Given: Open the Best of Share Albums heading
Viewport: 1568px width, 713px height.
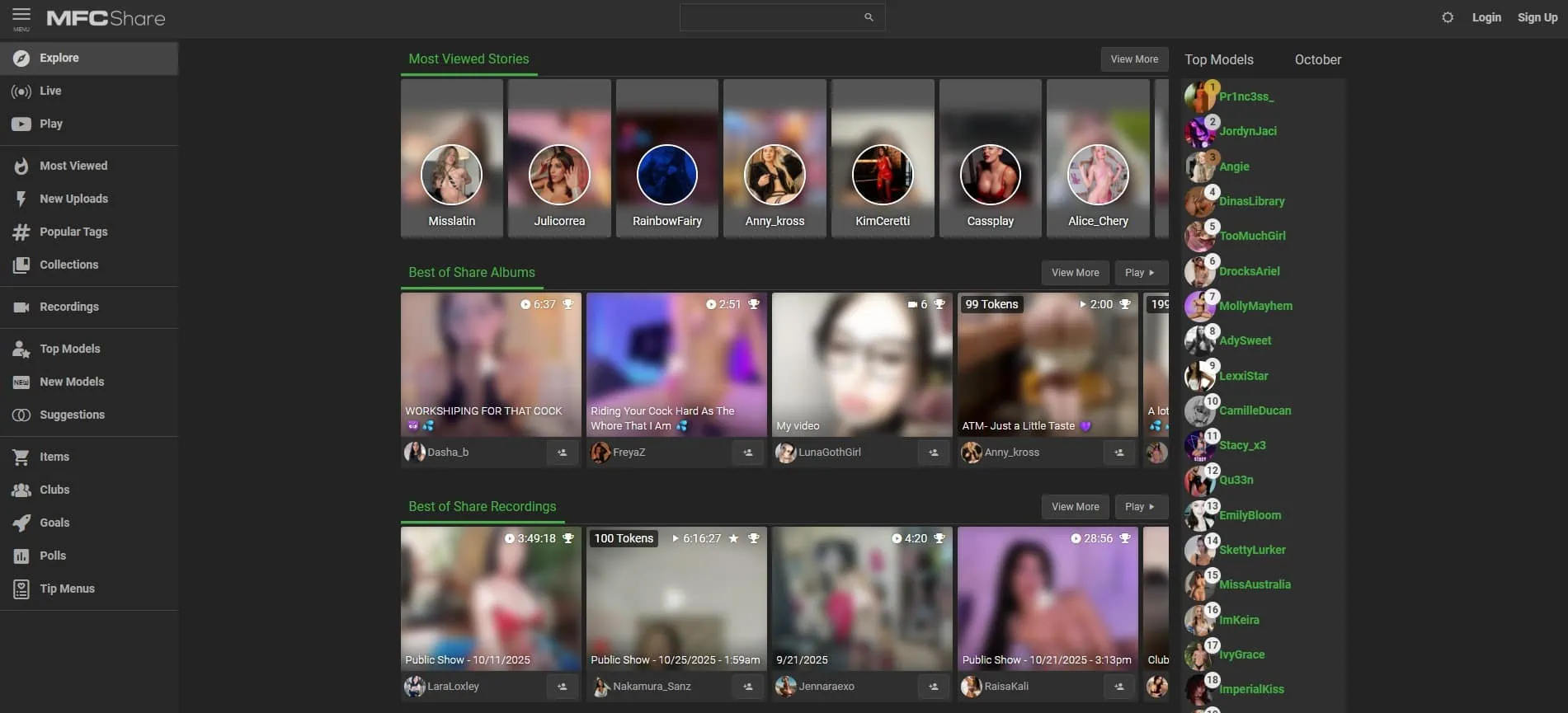Looking at the screenshot, I should [472, 273].
